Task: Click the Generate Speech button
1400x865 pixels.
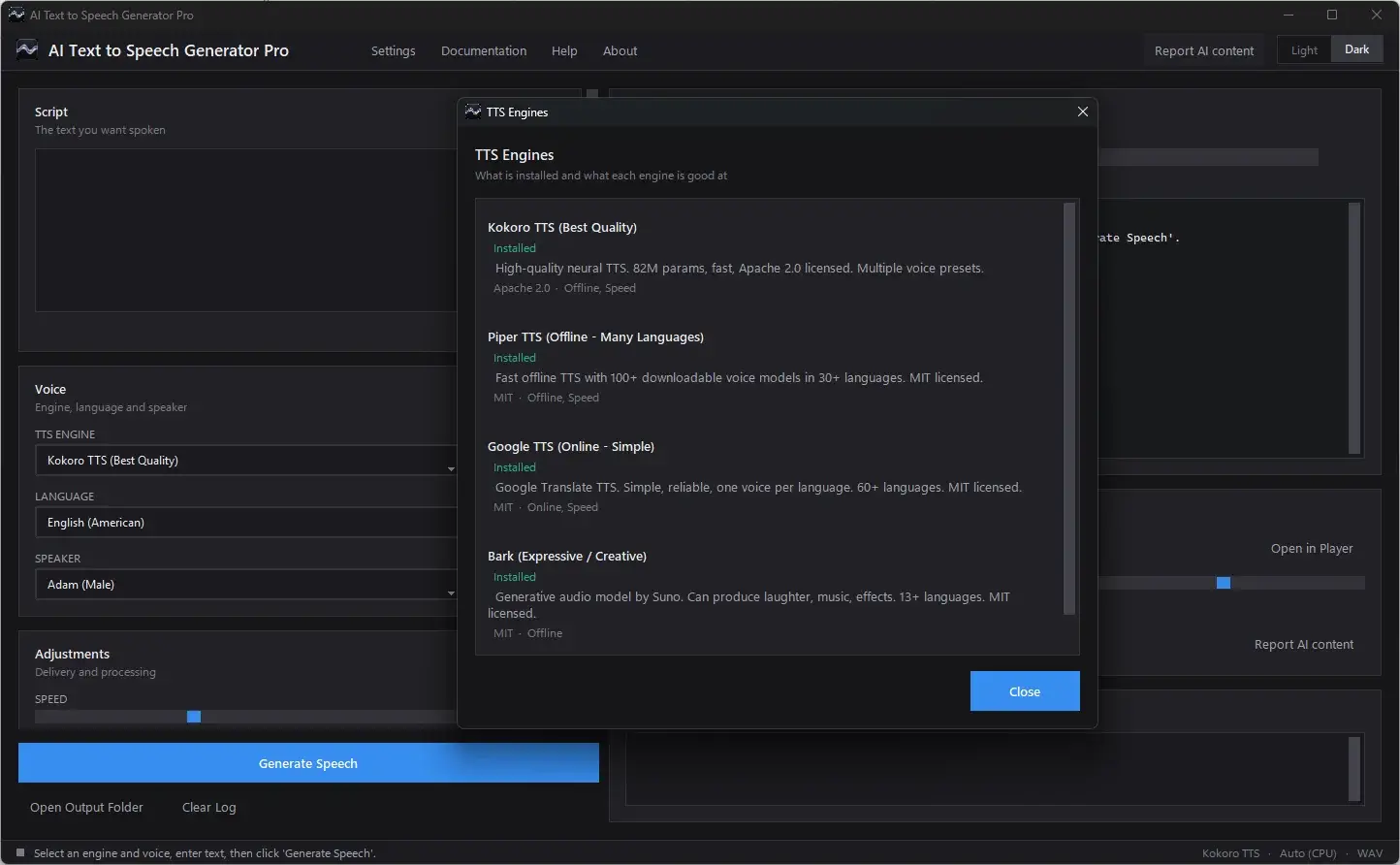Action: [x=308, y=763]
